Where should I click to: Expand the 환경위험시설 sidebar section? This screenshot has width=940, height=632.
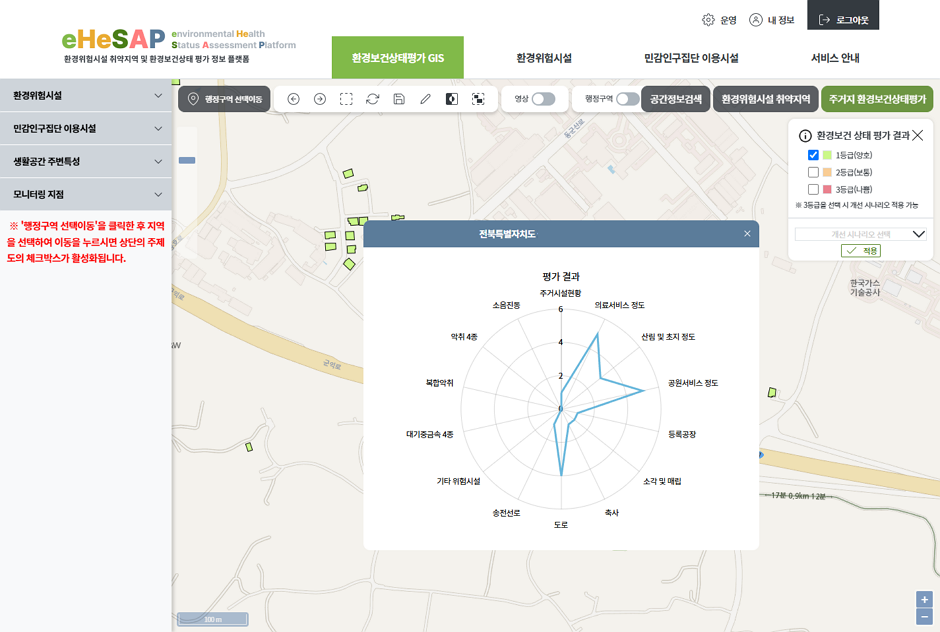click(86, 95)
